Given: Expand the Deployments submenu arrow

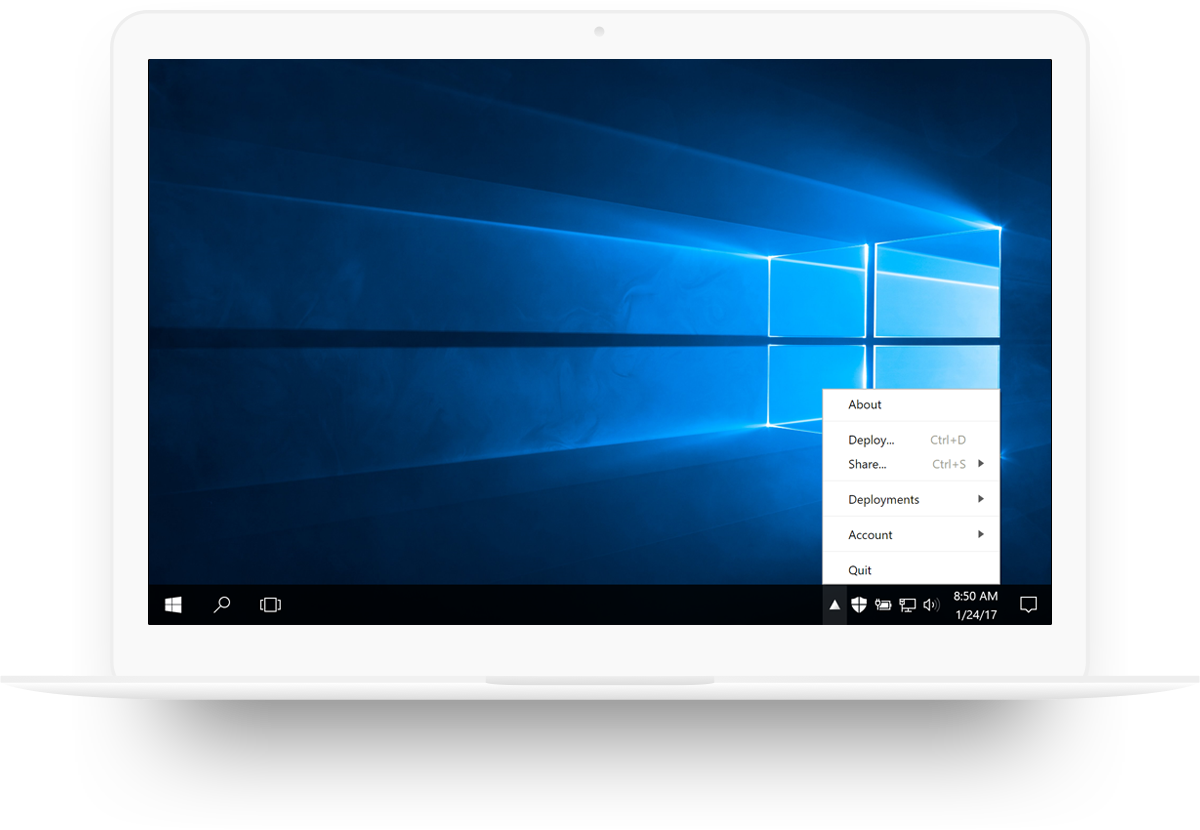Looking at the screenshot, I should coord(981,498).
